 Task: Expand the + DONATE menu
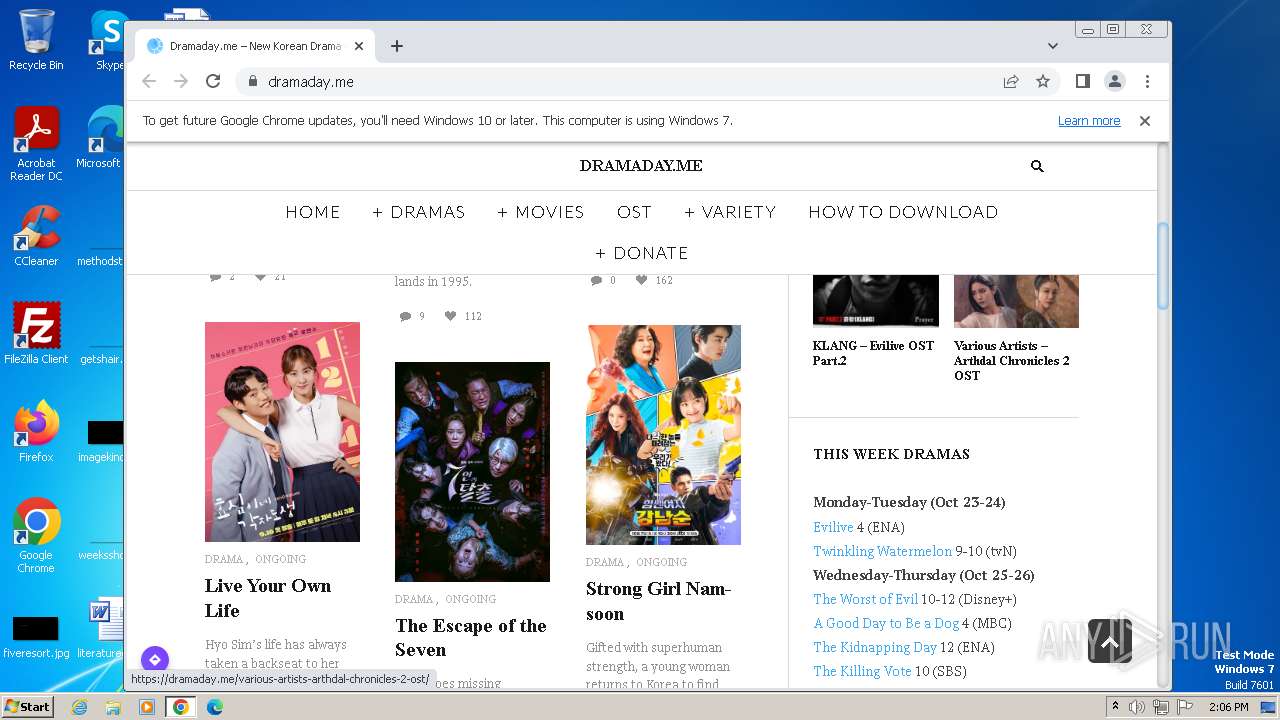click(642, 253)
